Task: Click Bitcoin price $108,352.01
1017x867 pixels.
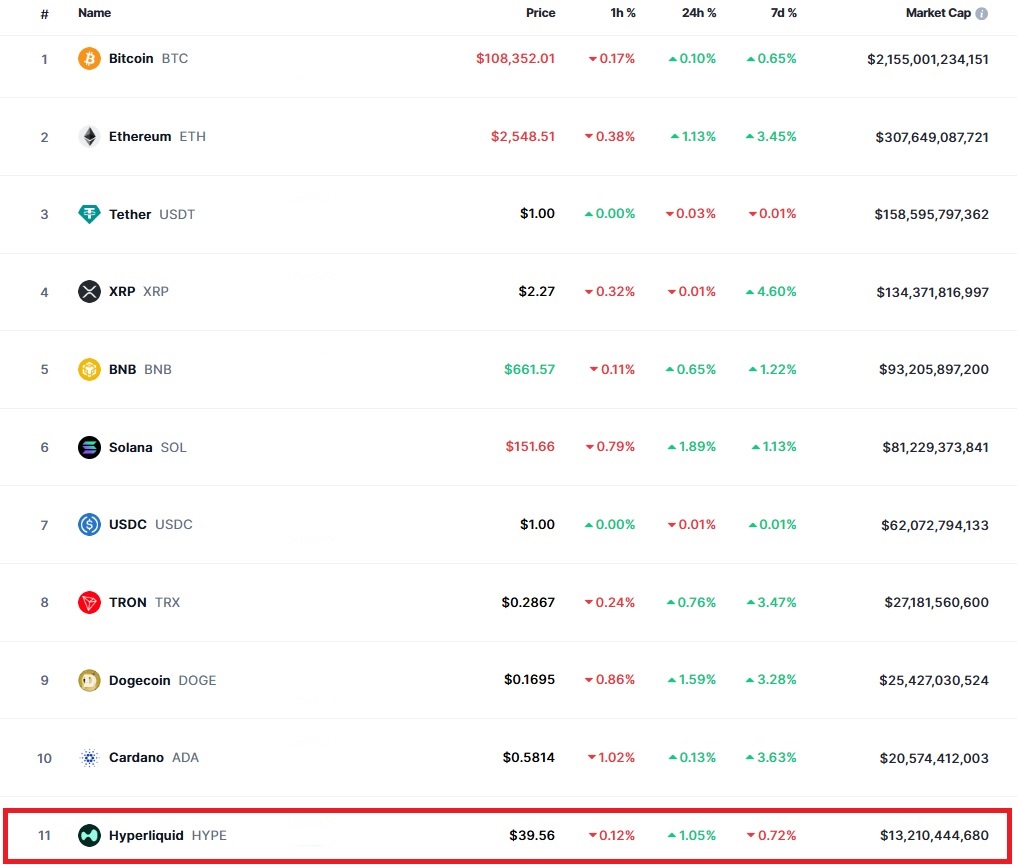Action: tap(516, 58)
